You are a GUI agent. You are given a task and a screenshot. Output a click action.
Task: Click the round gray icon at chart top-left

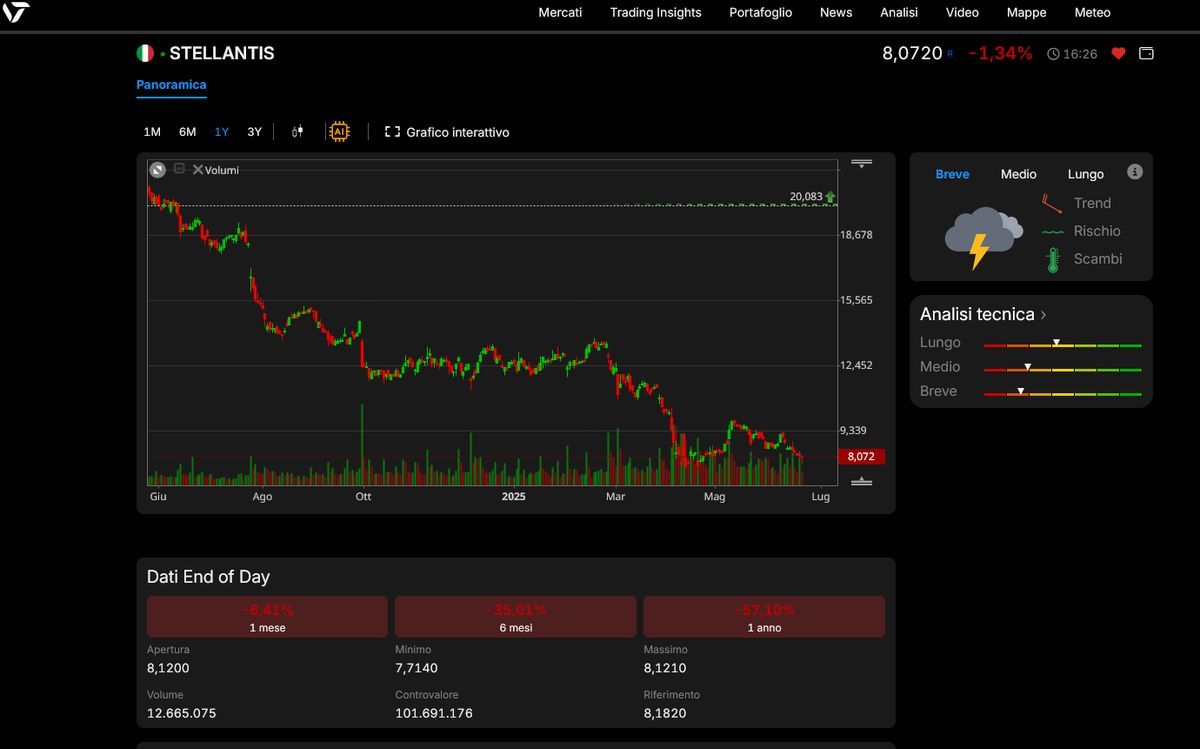157,170
